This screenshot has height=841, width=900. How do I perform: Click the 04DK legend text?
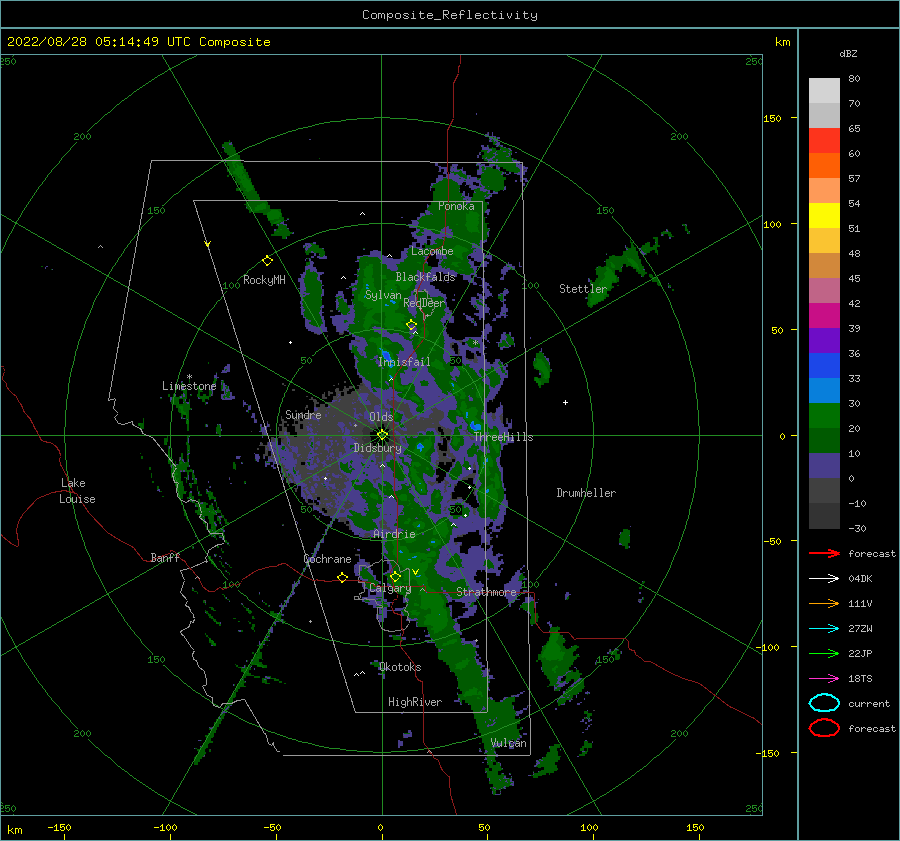point(860,579)
